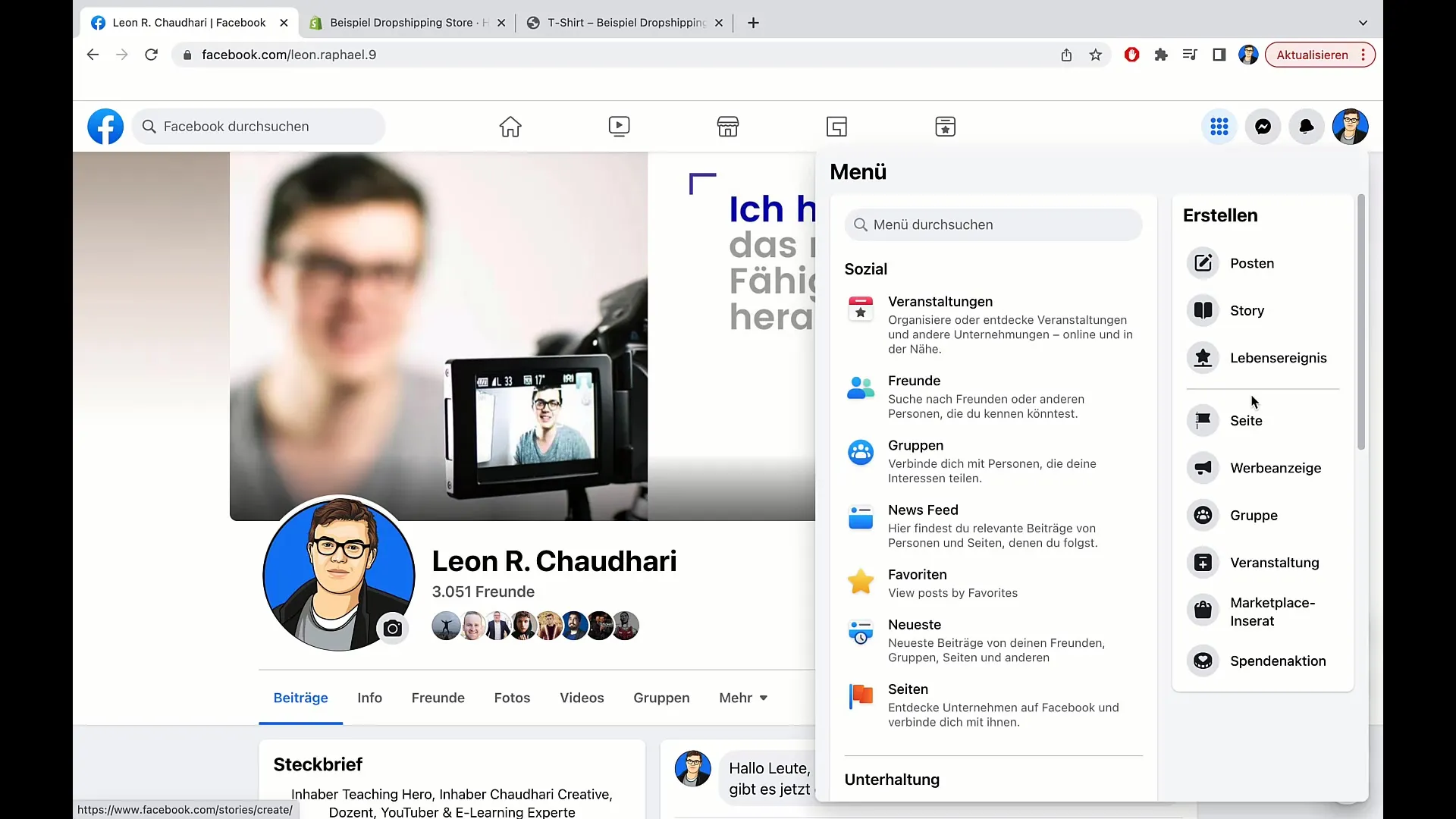Create a Story from Erstellen

1263,310
